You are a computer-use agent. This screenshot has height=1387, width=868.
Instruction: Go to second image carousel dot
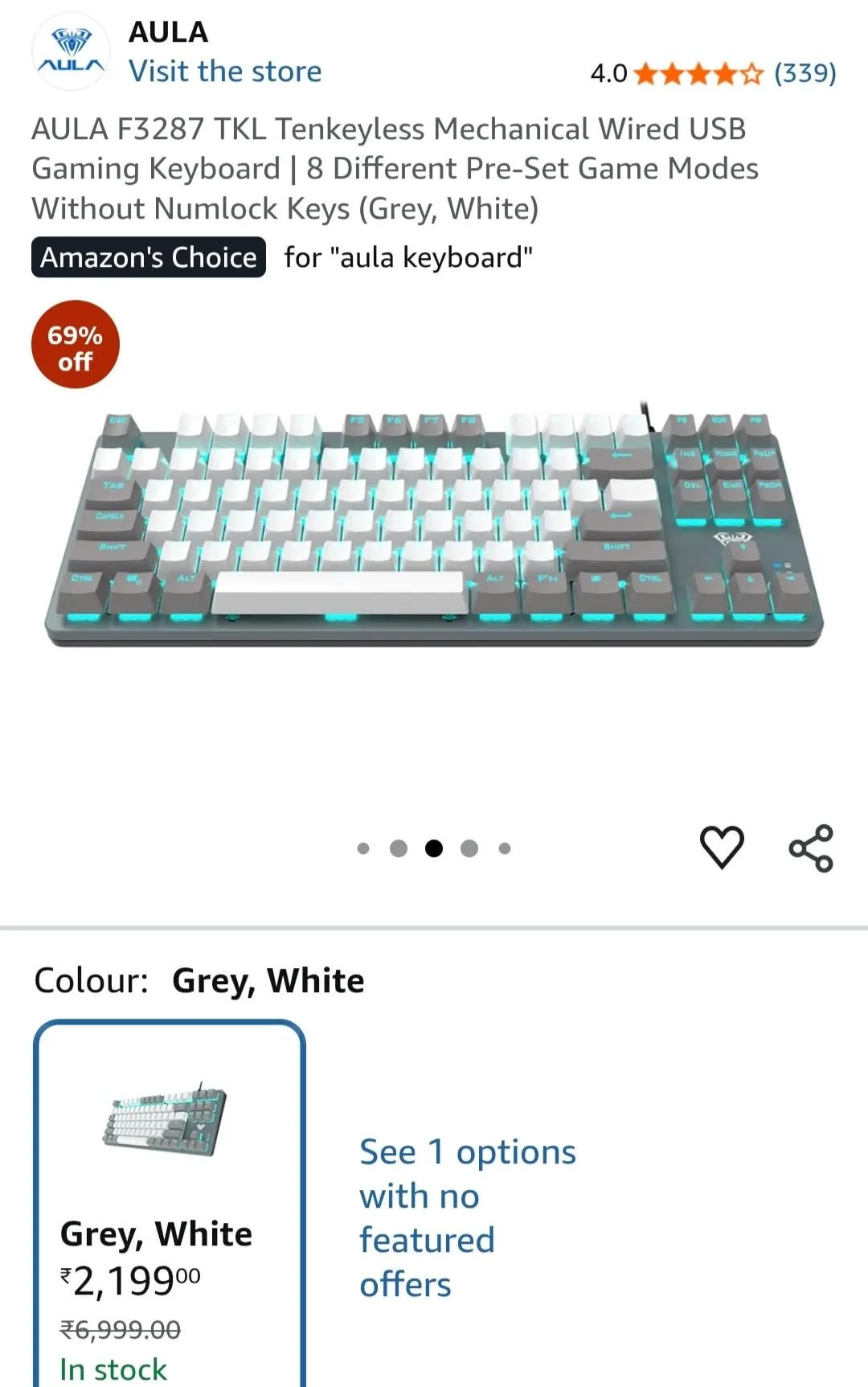(x=399, y=848)
